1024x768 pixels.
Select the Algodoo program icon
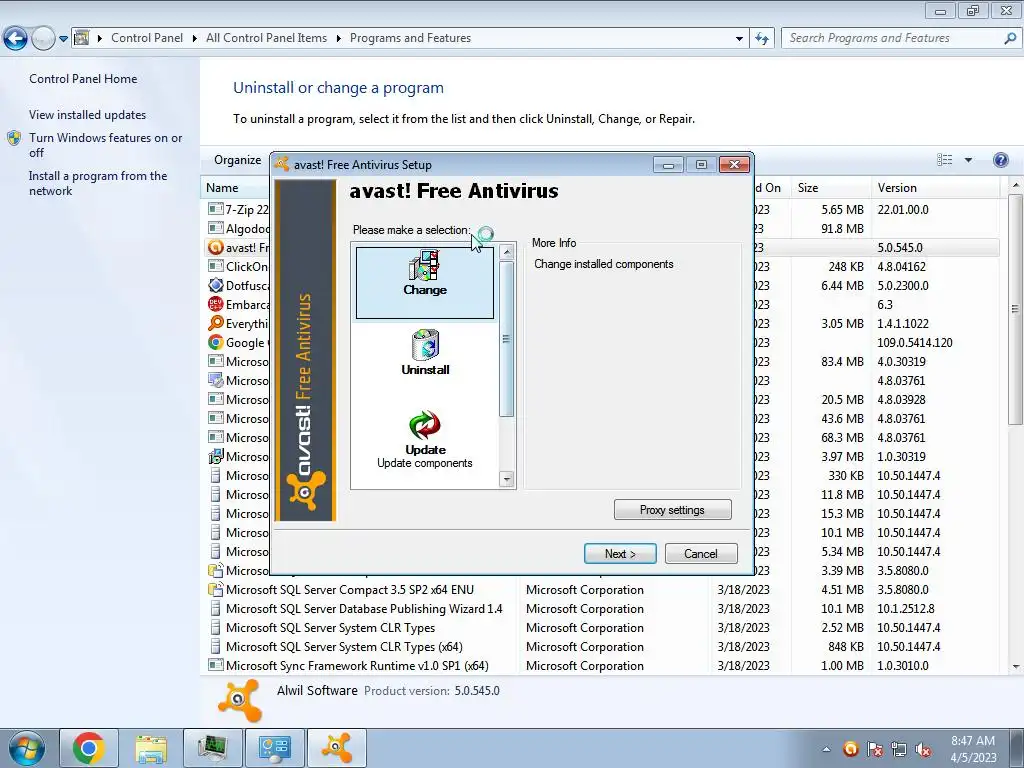(216, 228)
